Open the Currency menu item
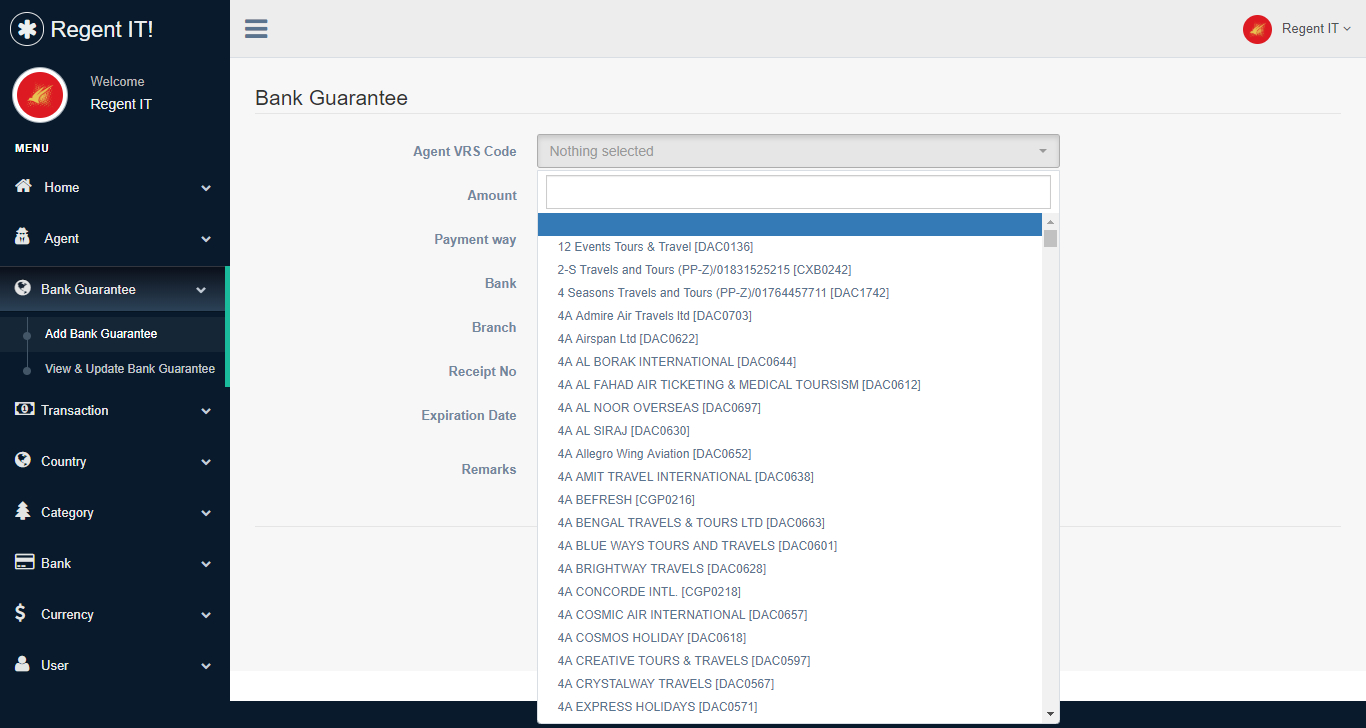1366x728 pixels. (115, 614)
